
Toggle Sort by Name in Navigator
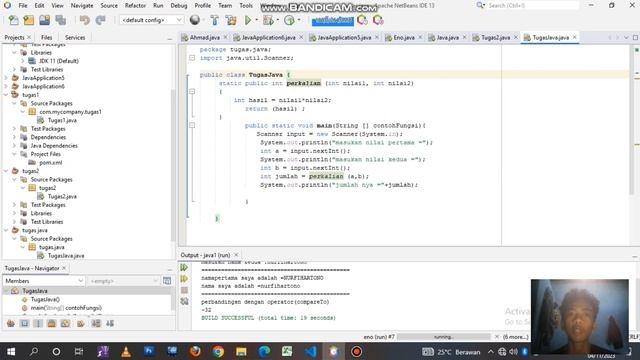[x=96, y=323]
